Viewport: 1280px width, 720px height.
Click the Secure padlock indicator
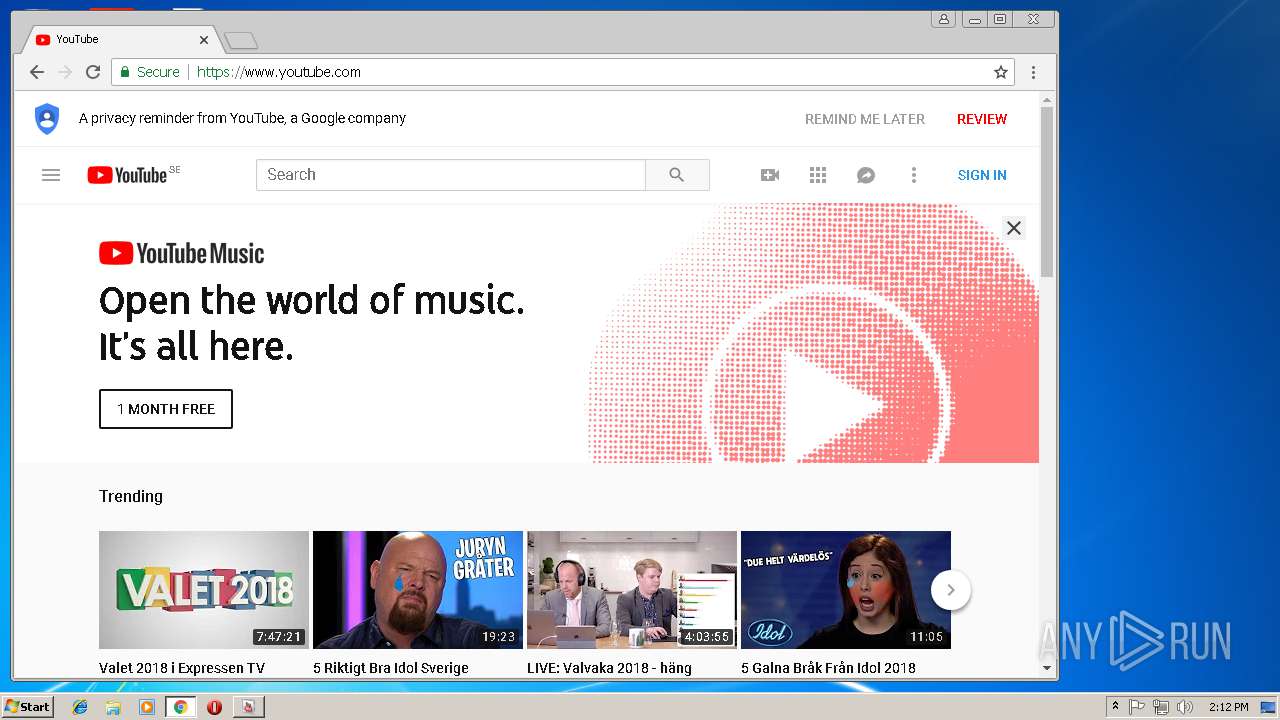[x=150, y=72]
